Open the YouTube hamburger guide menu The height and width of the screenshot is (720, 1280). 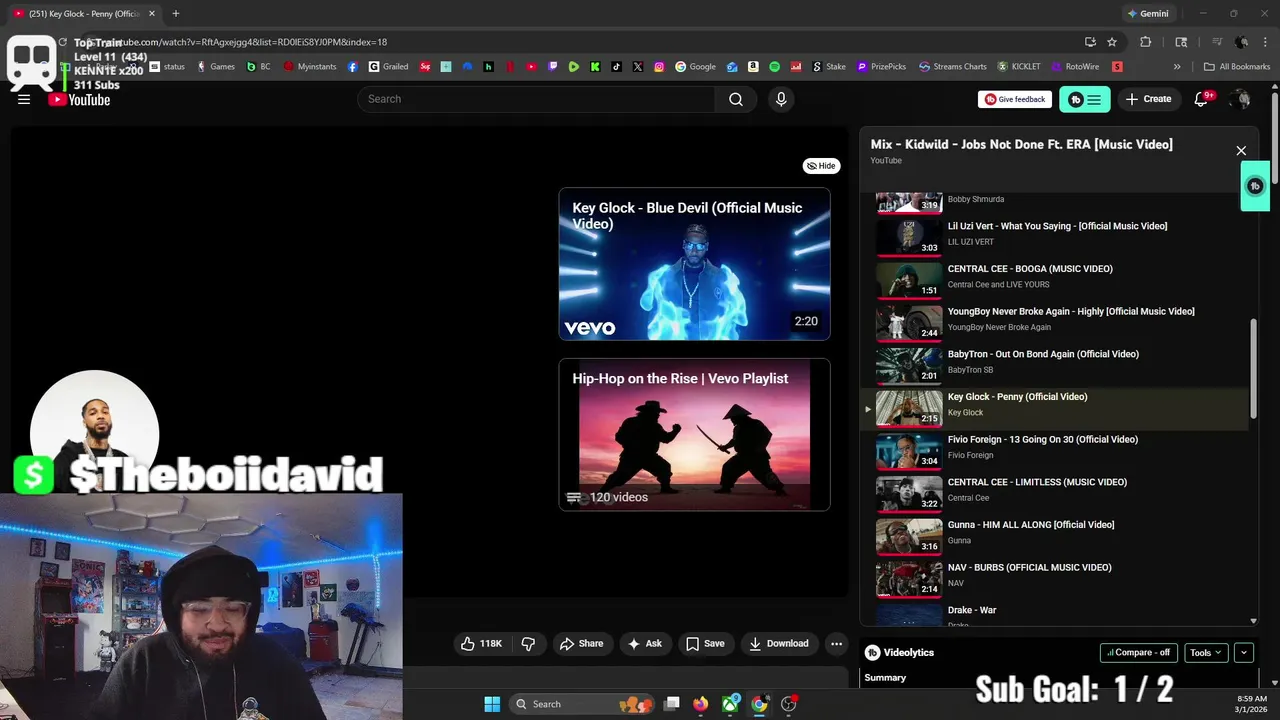[x=24, y=99]
